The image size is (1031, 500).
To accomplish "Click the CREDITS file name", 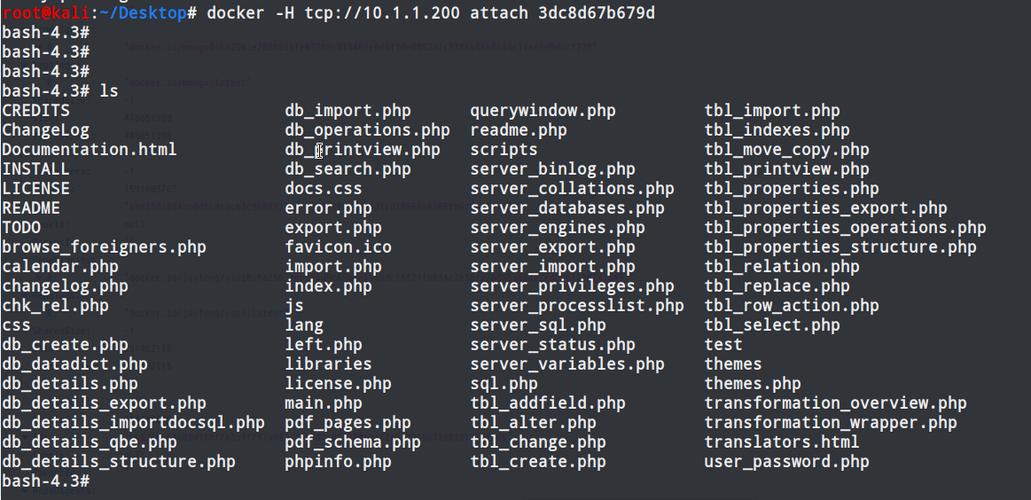I will pyautogui.click(x=36, y=111).
